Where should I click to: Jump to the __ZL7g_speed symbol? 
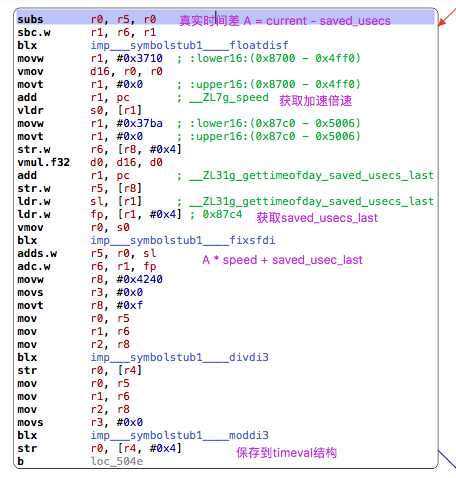tap(229, 97)
